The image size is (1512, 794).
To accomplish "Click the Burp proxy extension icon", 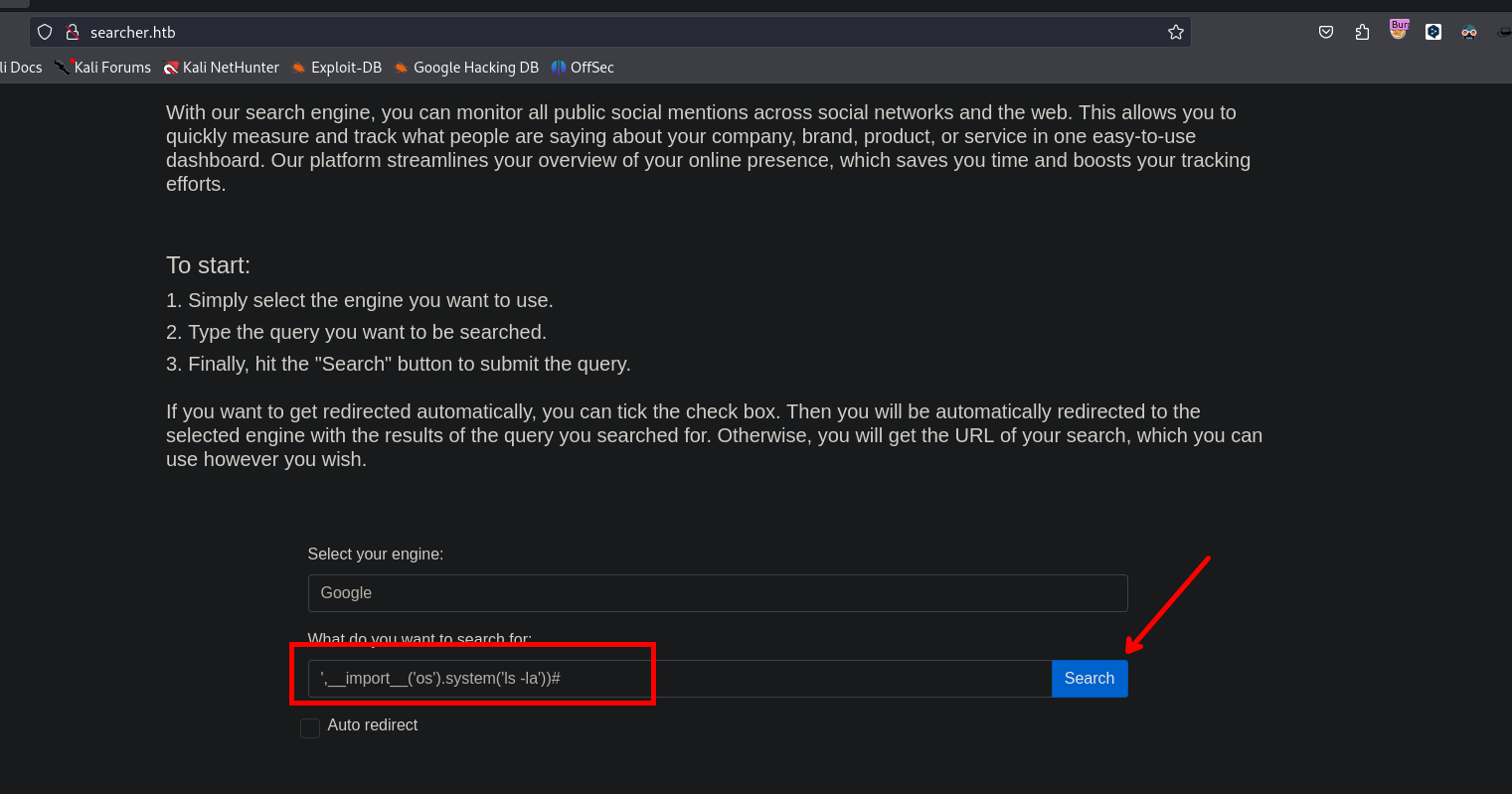I will 1399,31.
